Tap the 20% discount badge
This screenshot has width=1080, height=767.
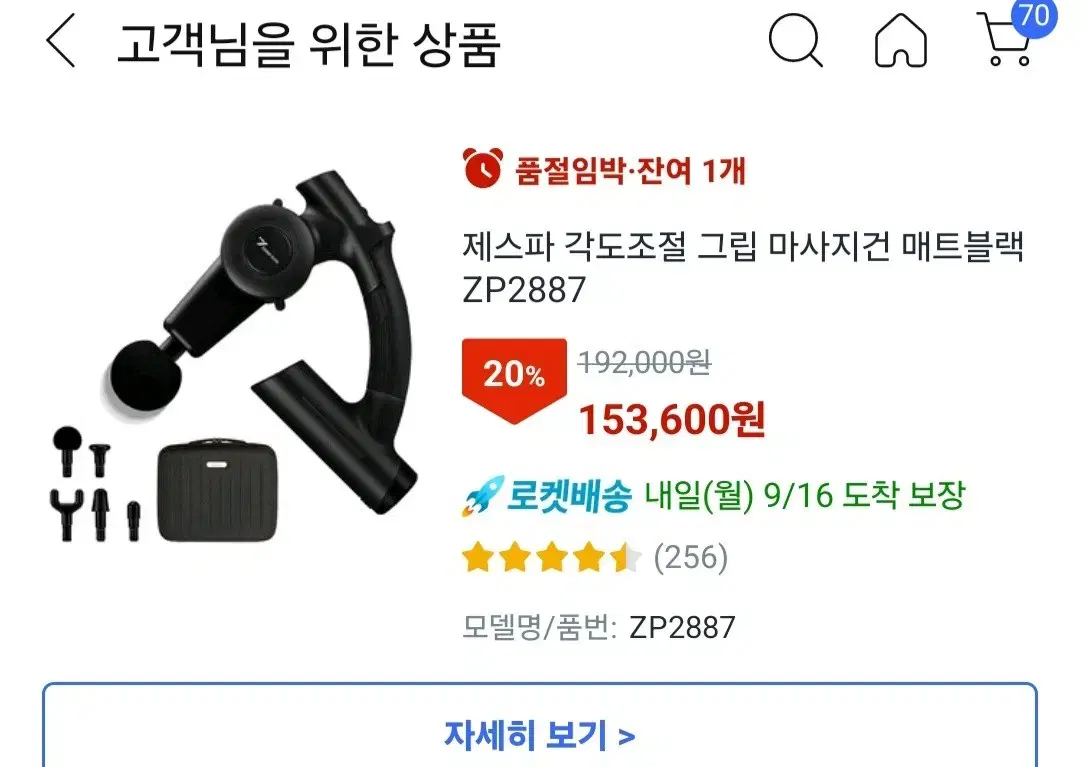514,379
